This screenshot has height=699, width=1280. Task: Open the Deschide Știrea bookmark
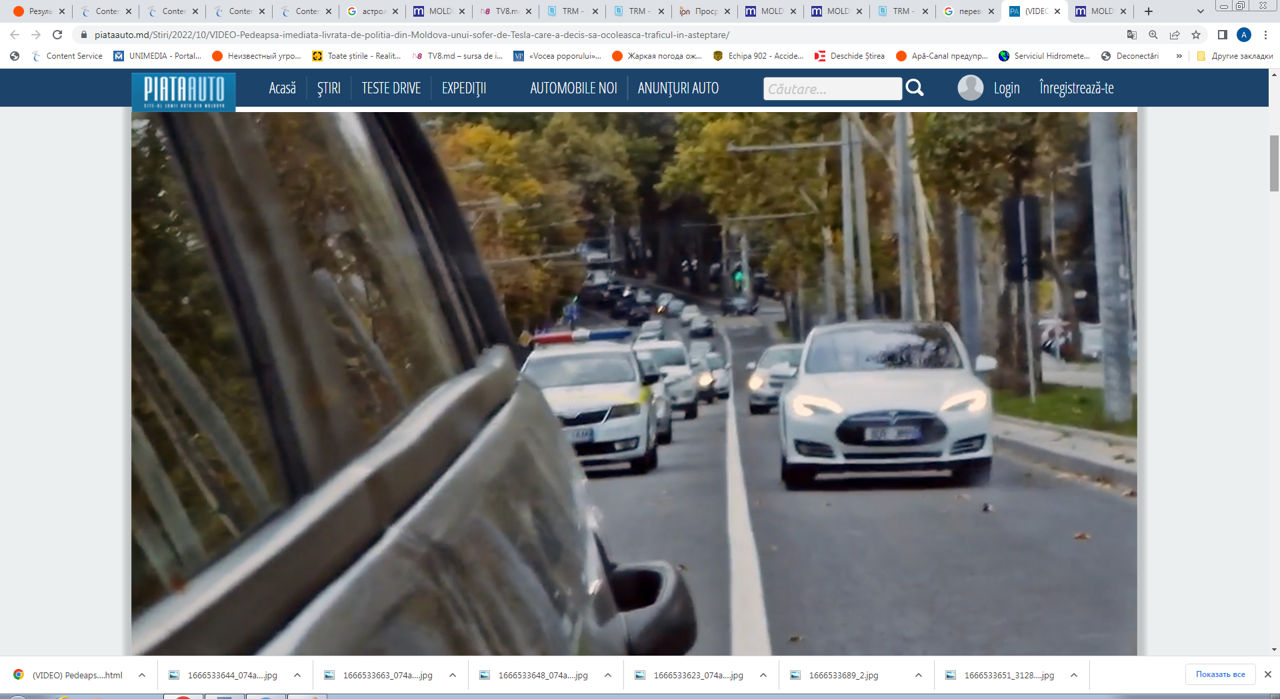click(x=849, y=56)
